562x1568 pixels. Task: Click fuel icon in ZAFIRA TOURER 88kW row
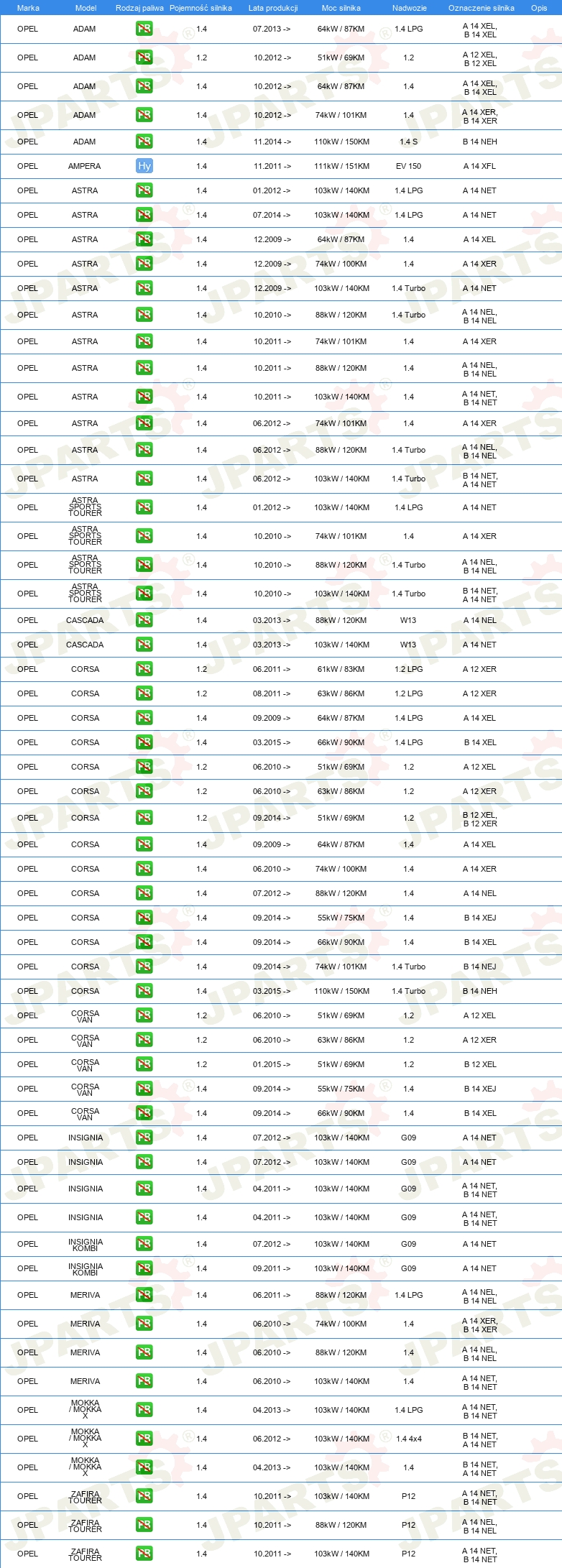144,1525
